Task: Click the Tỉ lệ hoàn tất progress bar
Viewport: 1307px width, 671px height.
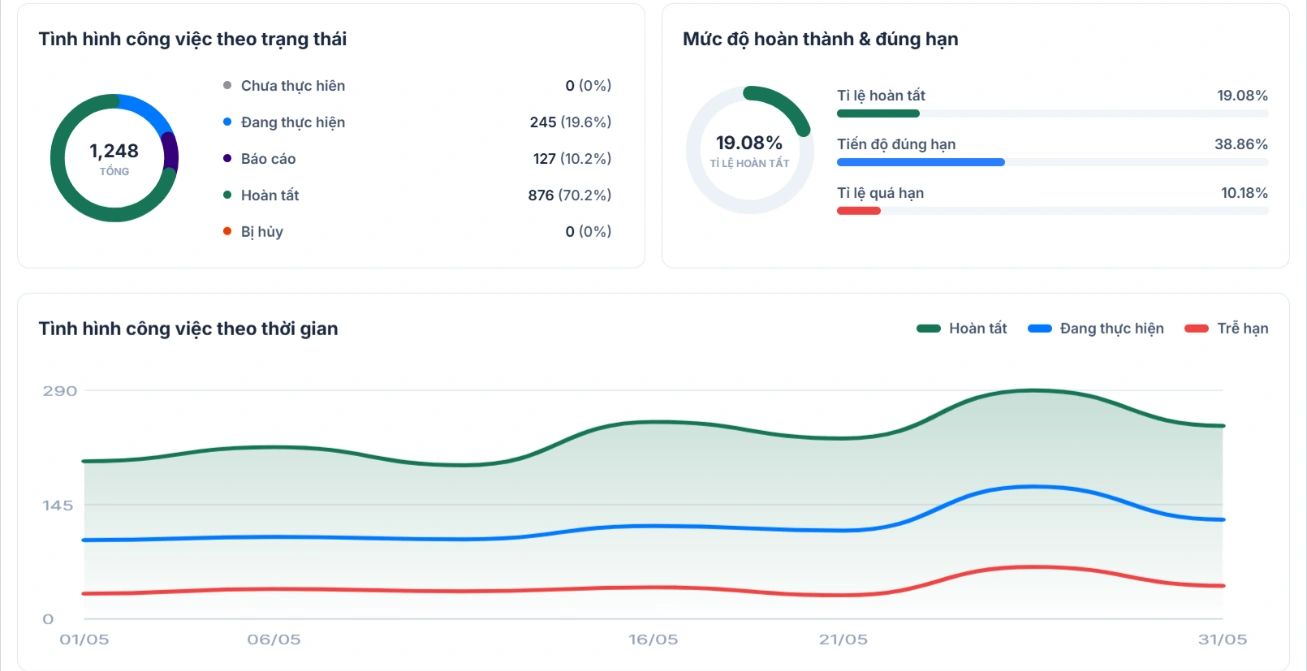Action: [1052, 113]
